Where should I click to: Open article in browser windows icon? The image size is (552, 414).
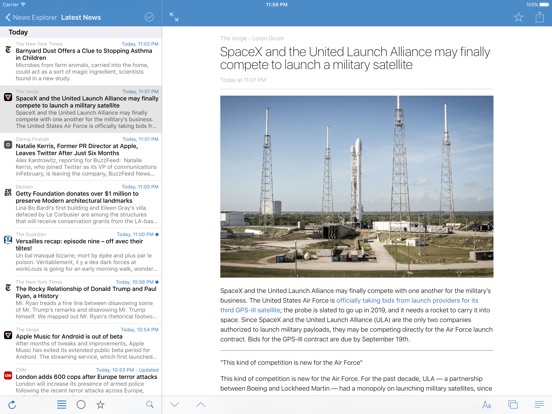coord(513,405)
